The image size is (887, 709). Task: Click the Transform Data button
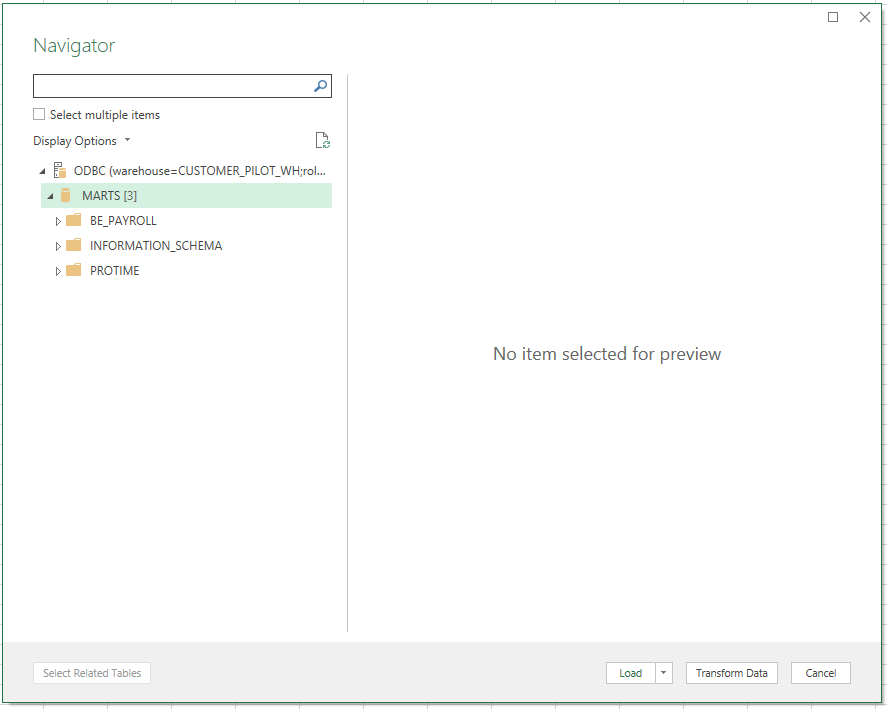(731, 673)
